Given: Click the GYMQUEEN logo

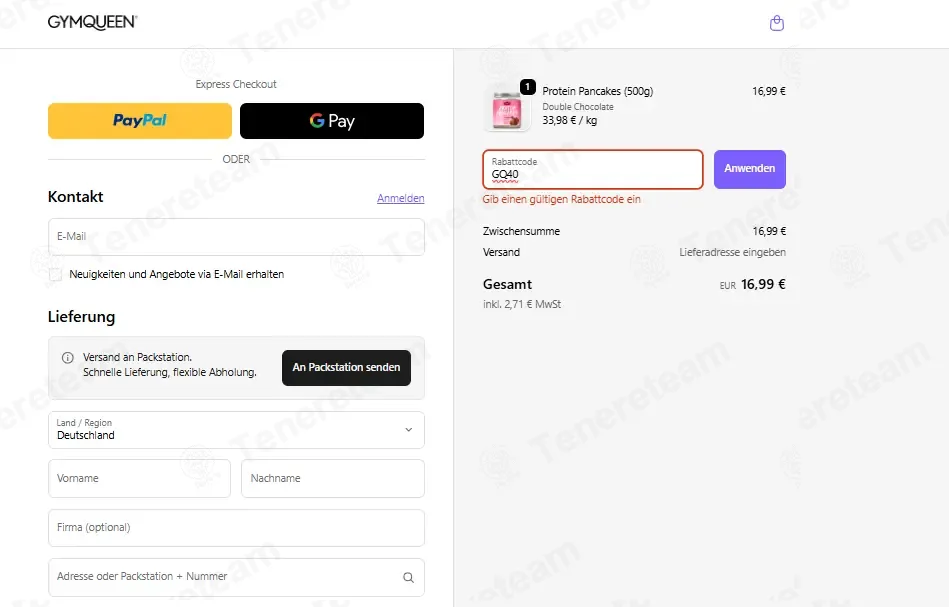Looking at the screenshot, I should coord(93,22).
